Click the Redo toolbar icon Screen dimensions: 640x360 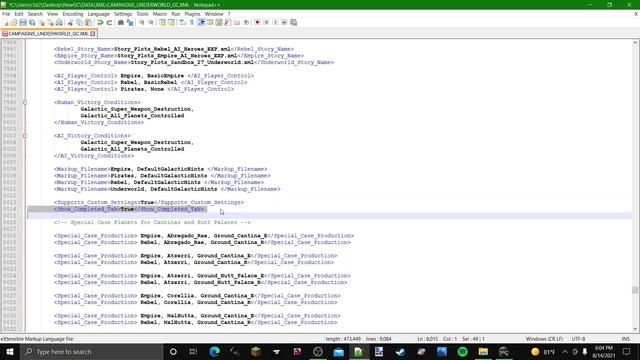coord(109,22)
